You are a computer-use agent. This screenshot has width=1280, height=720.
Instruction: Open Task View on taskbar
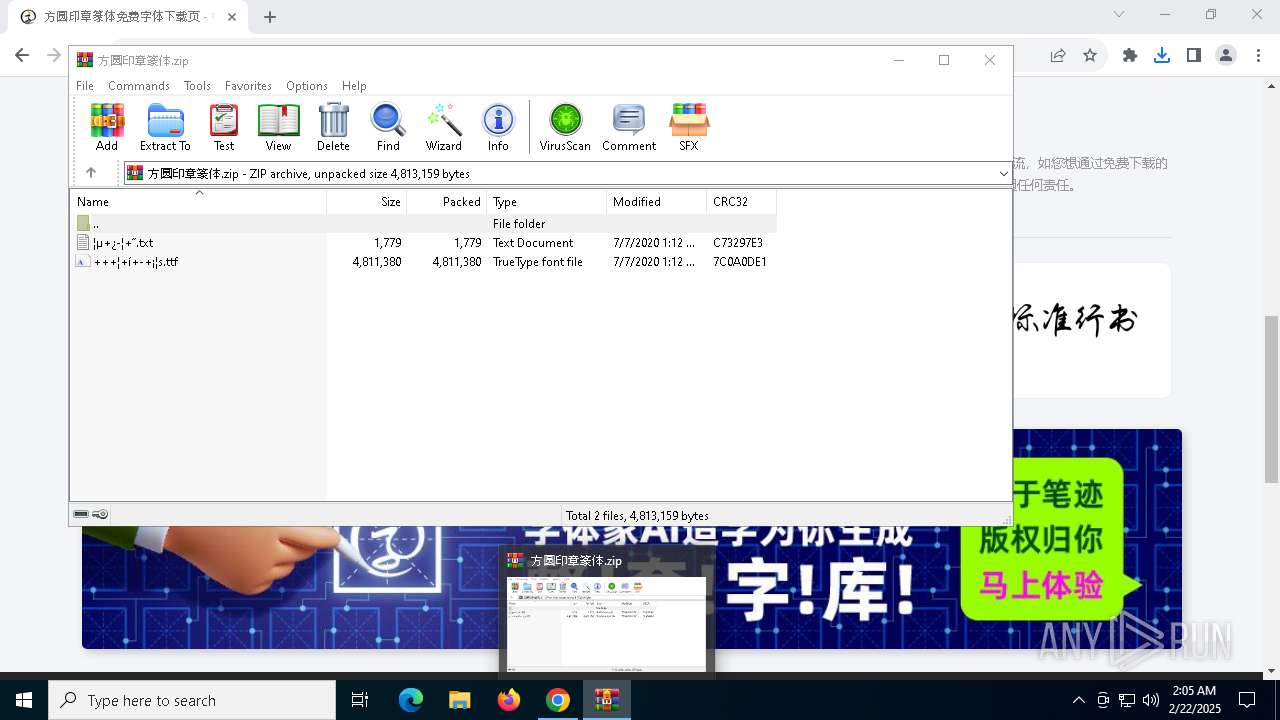(x=360, y=700)
